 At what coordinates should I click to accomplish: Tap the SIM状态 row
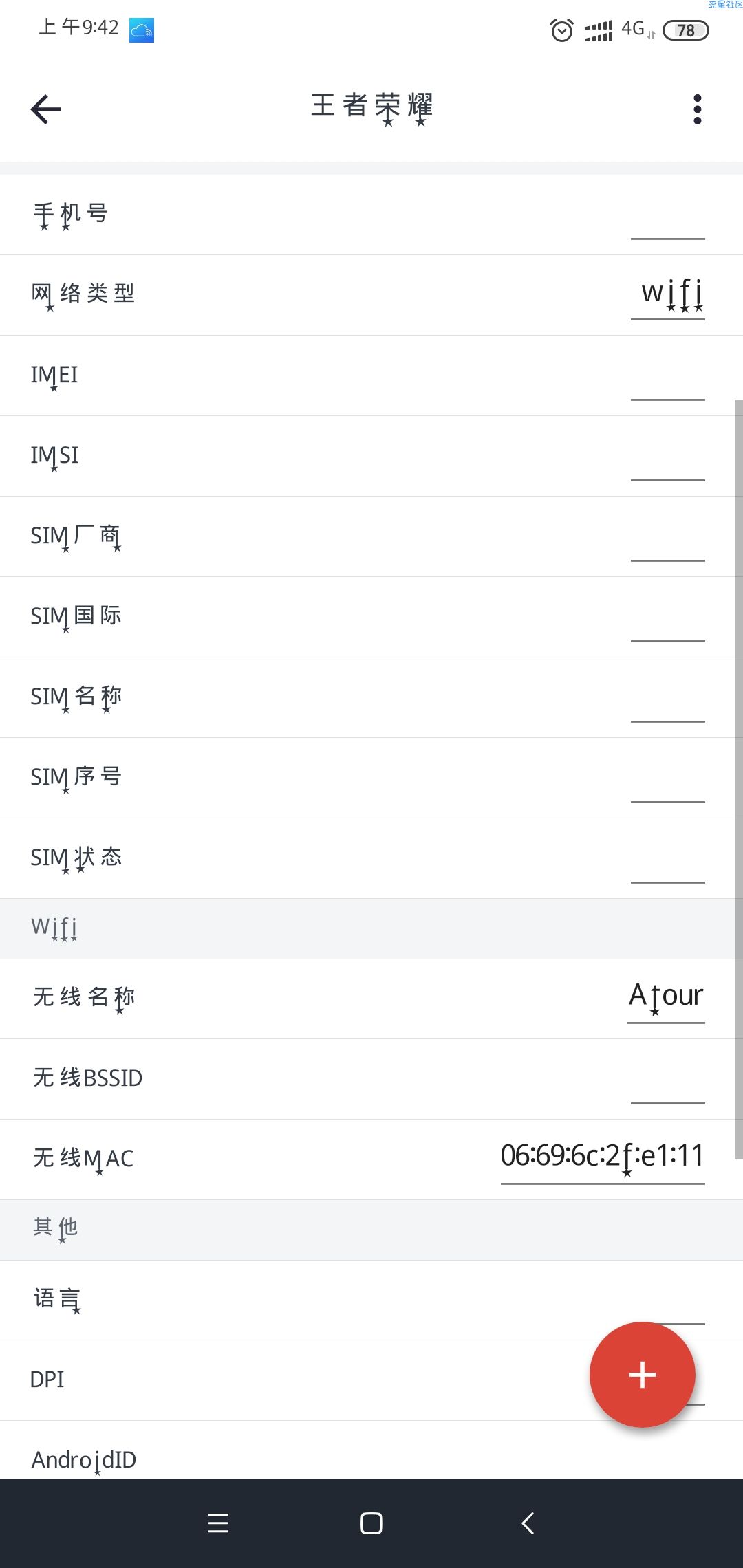tap(371, 858)
